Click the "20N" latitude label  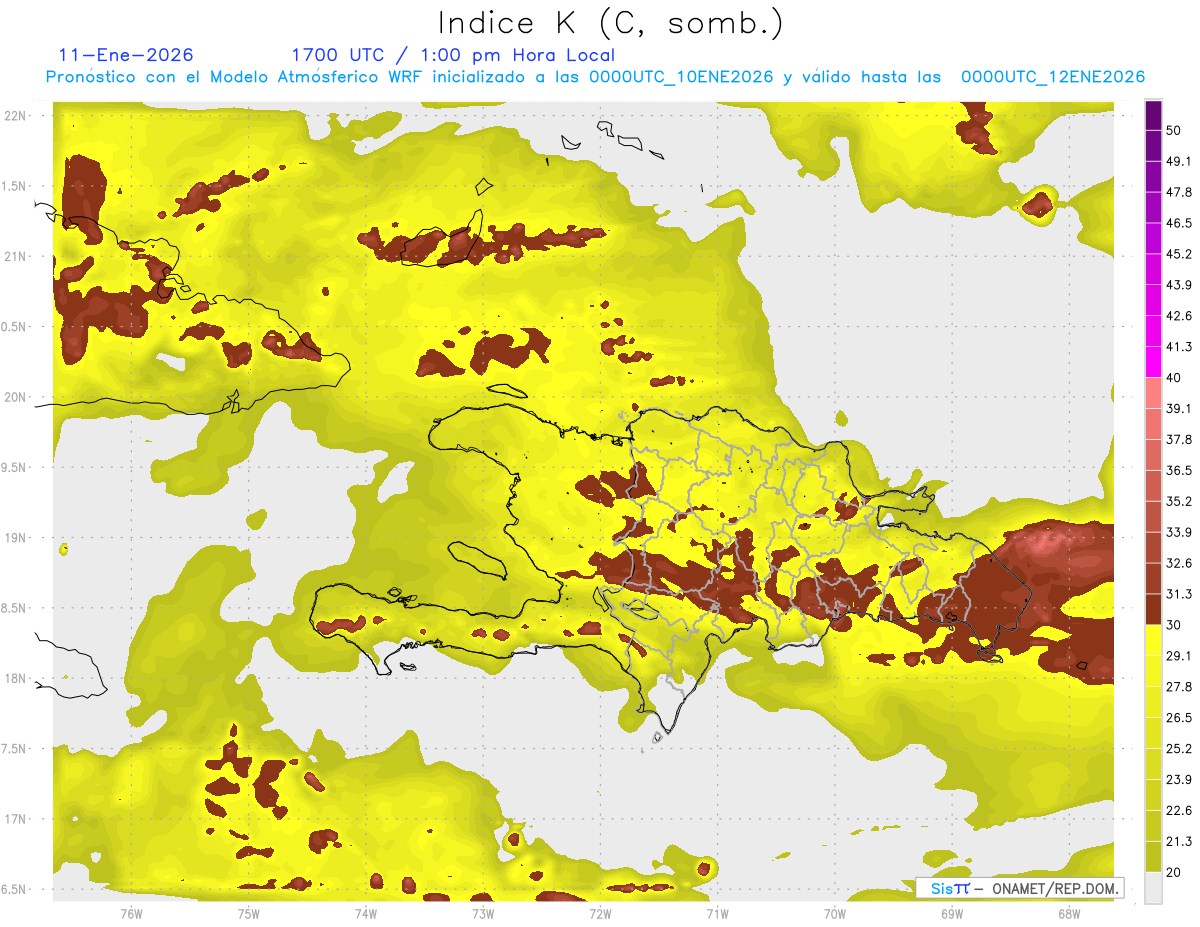(15, 397)
